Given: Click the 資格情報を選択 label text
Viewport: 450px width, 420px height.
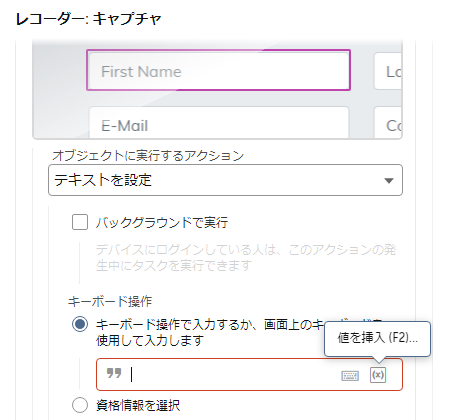Looking at the screenshot, I should pyautogui.click(x=138, y=405).
